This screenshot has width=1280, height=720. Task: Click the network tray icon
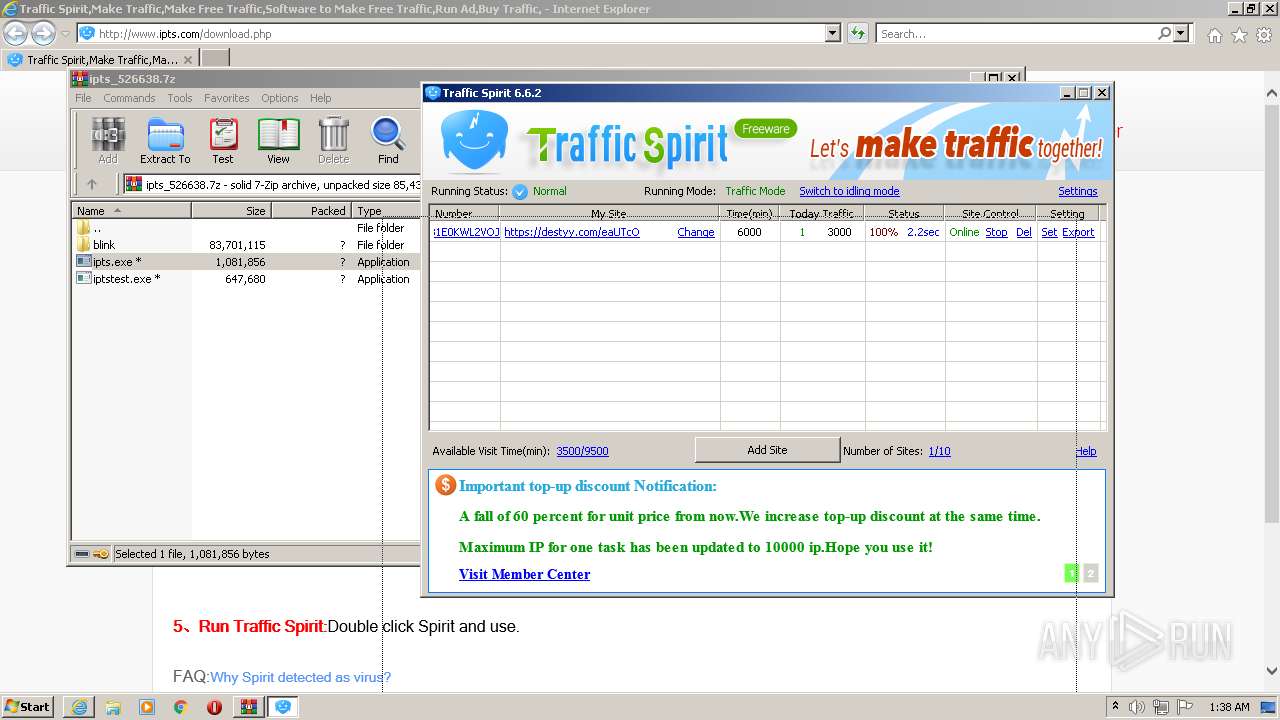click(1161, 707)
